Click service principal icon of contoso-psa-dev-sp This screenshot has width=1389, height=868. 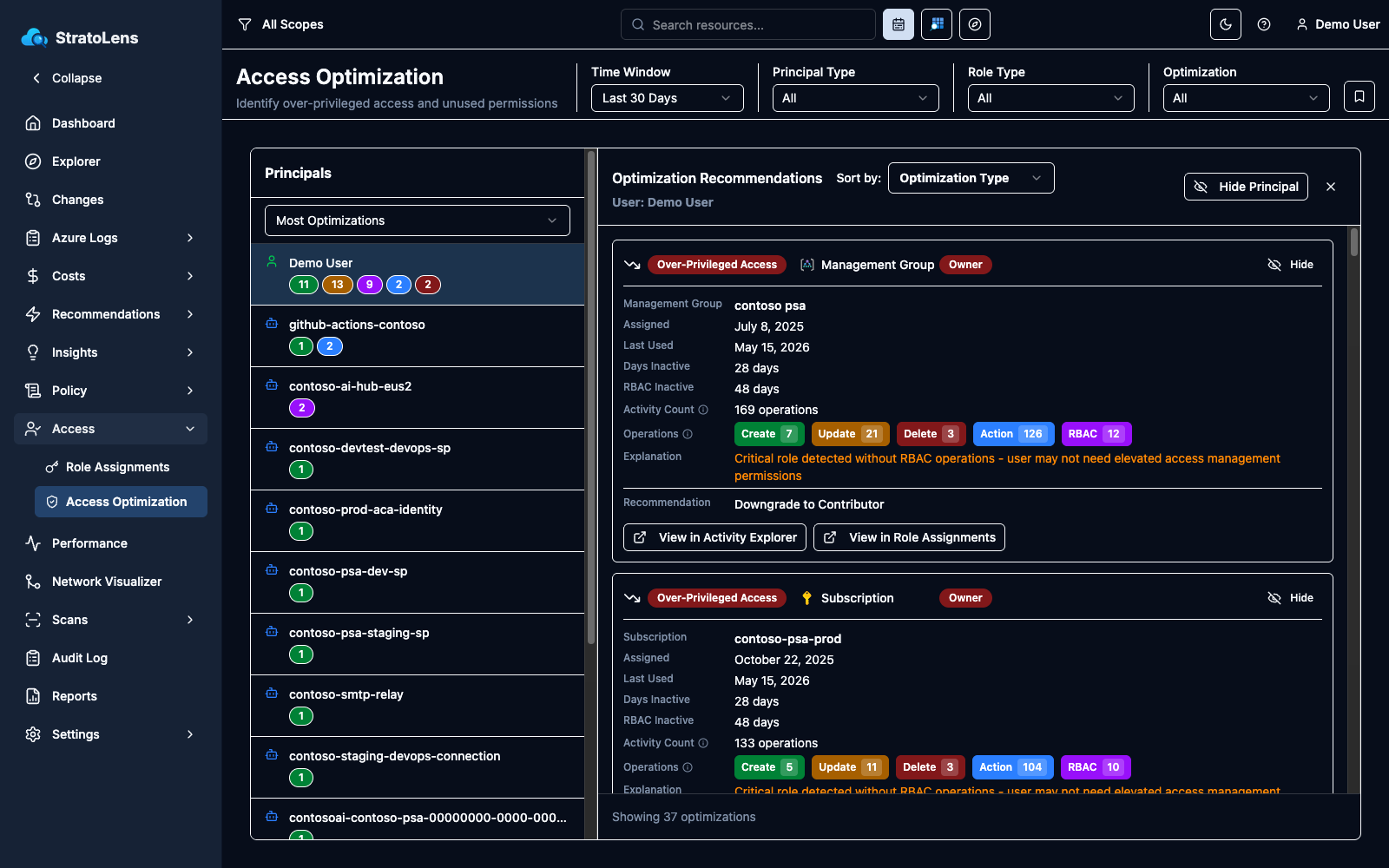click(x=272, y=570)
